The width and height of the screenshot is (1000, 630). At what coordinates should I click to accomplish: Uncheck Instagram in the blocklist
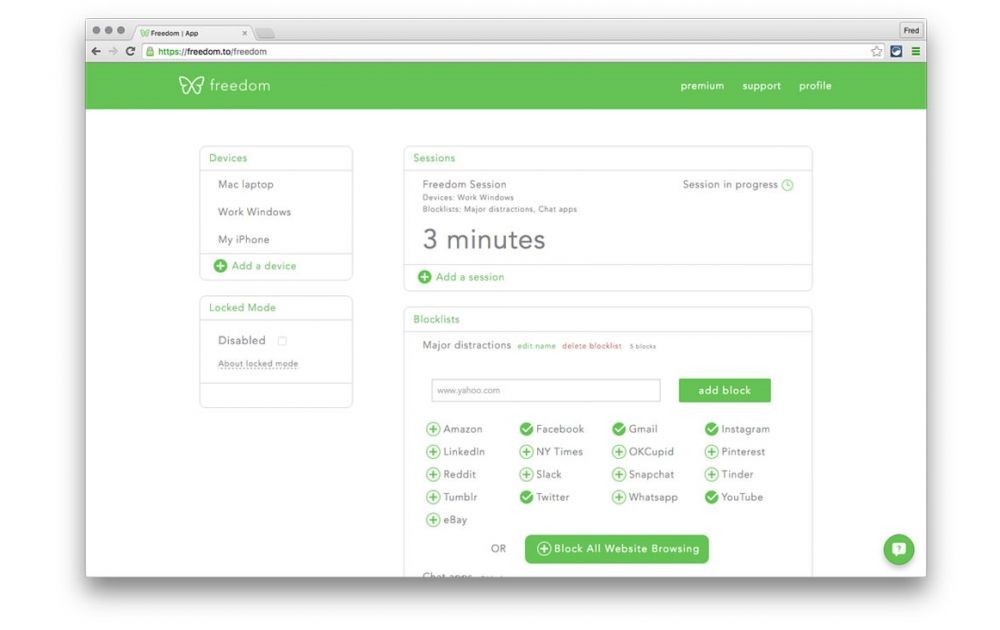712,429
